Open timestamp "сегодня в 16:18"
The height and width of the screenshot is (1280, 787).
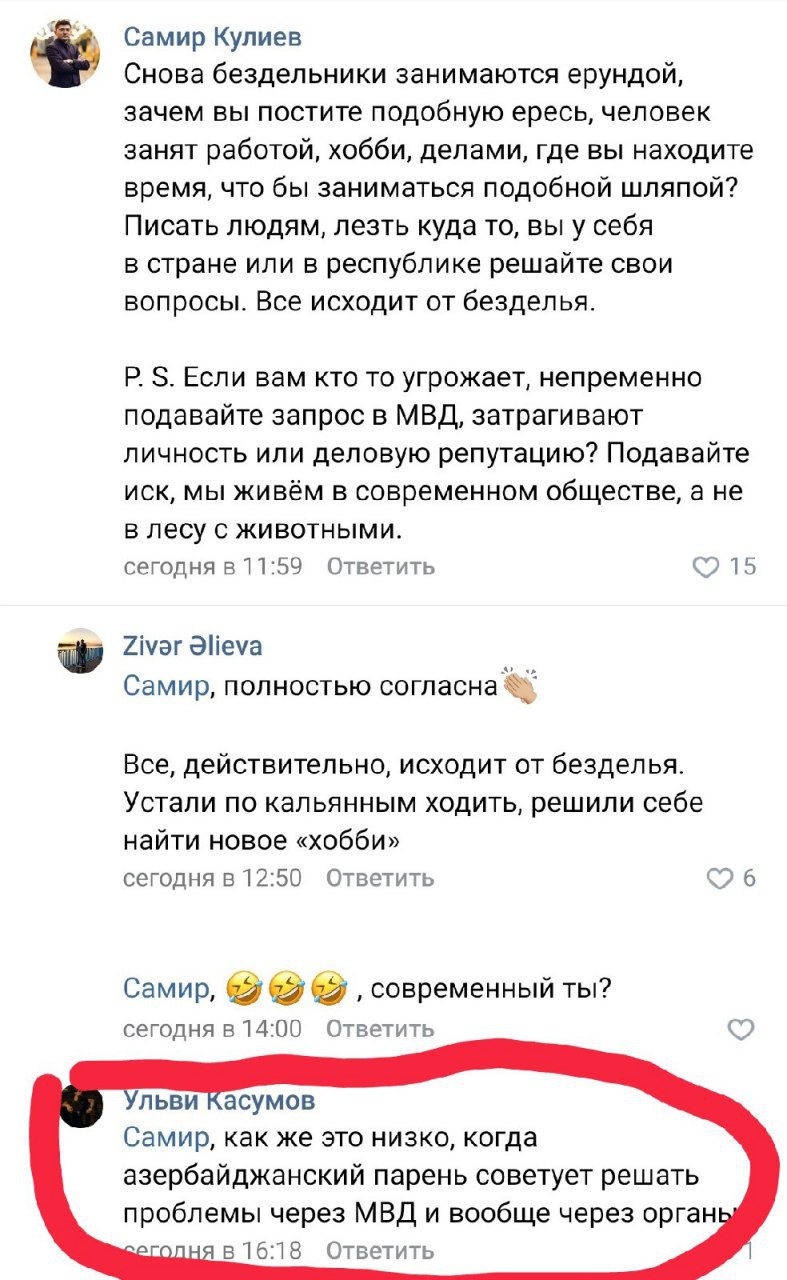(x=212, y=1251)
